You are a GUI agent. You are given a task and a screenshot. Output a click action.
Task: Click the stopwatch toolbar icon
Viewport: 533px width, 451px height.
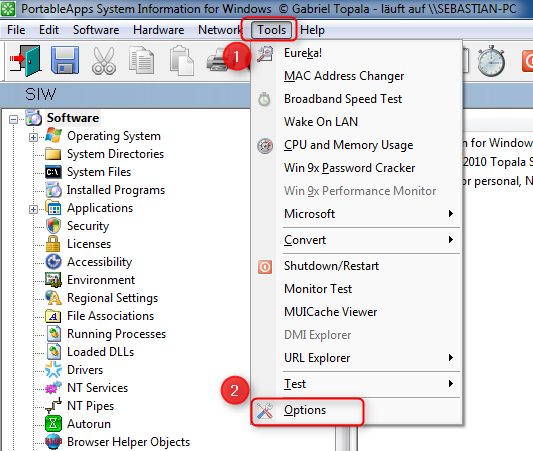tap(491, 60)
